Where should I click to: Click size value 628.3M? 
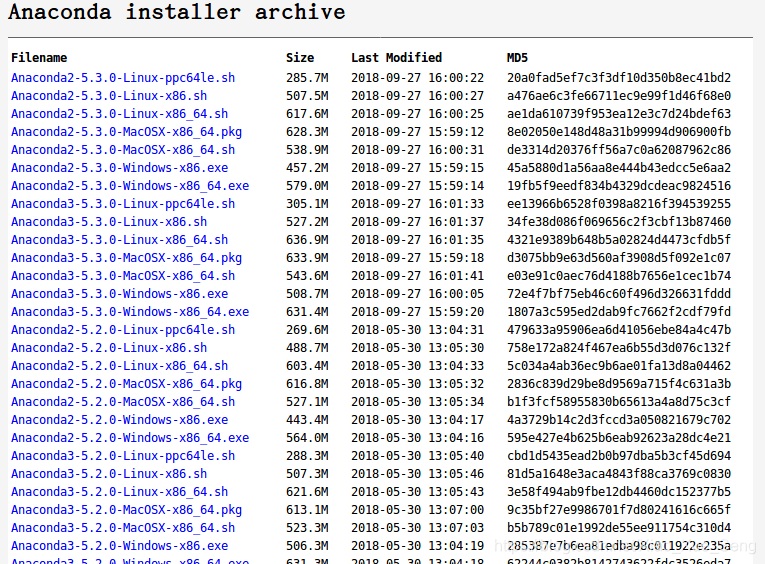(307, 132)
